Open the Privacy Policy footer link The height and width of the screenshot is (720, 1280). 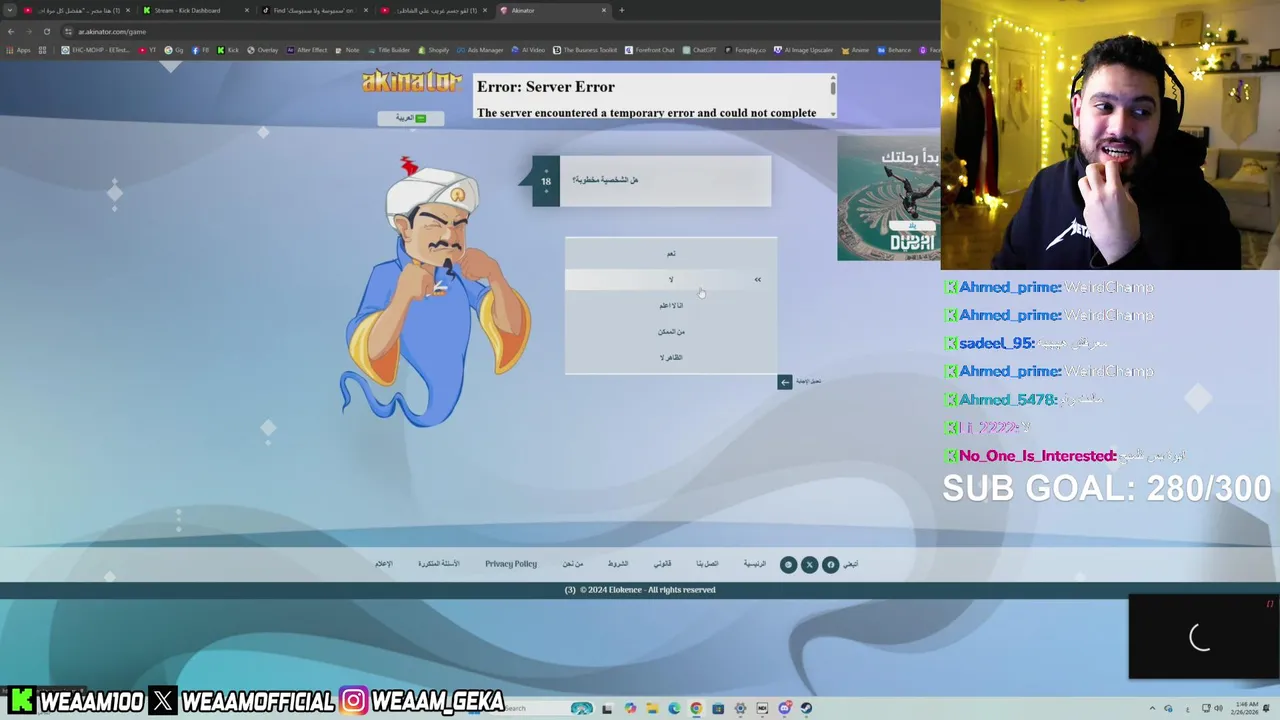click(x=511, y=564)
